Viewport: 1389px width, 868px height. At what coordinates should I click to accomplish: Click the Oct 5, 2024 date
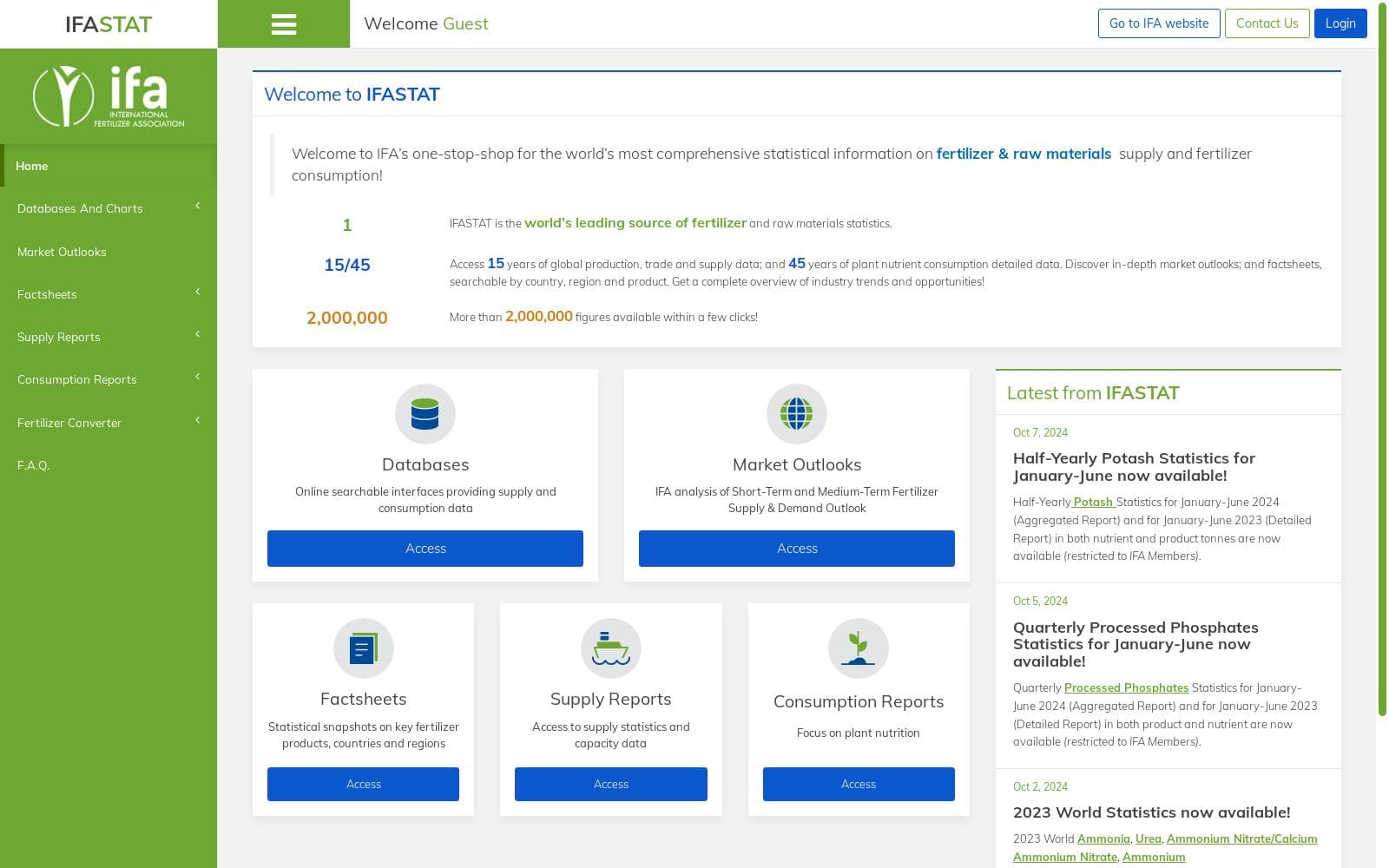[1040, 601]
